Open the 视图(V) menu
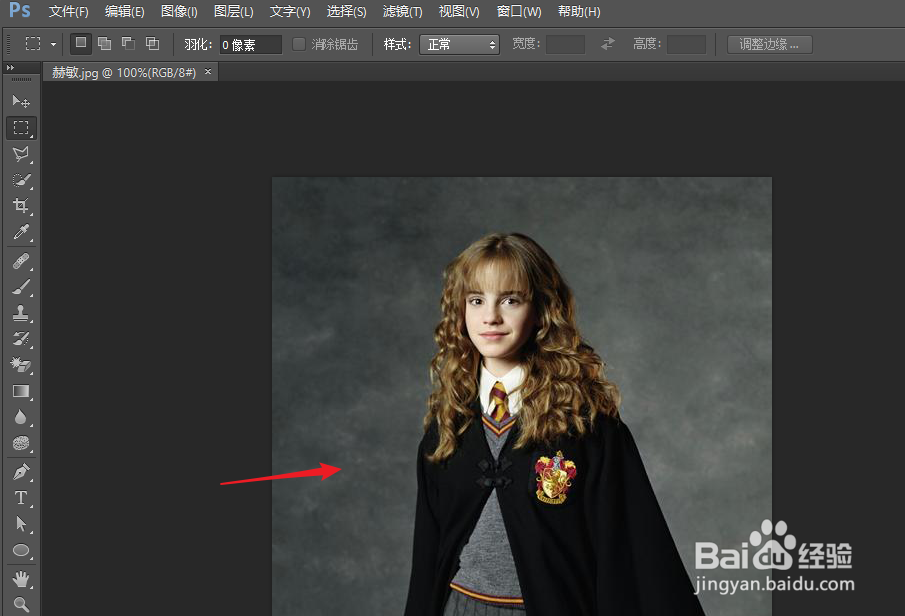The image size is (905, 616). (x=459, y=12)
